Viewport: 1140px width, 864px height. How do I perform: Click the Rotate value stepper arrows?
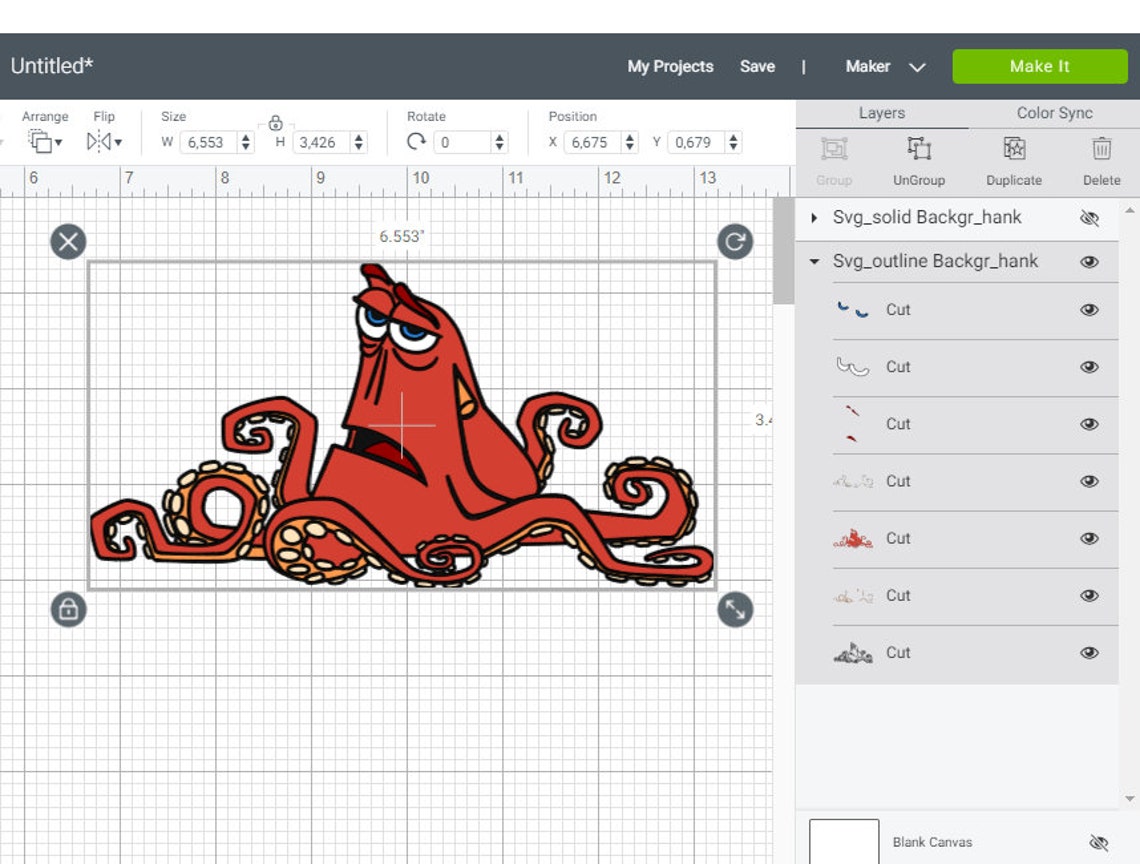click(x=499, y=142)
